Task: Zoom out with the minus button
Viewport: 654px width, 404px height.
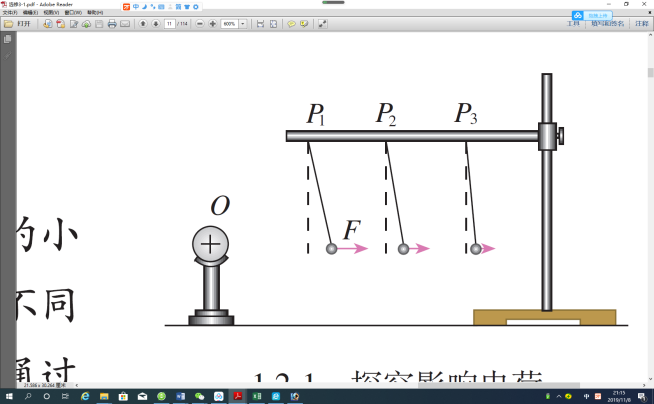Action: pos(200,24)
